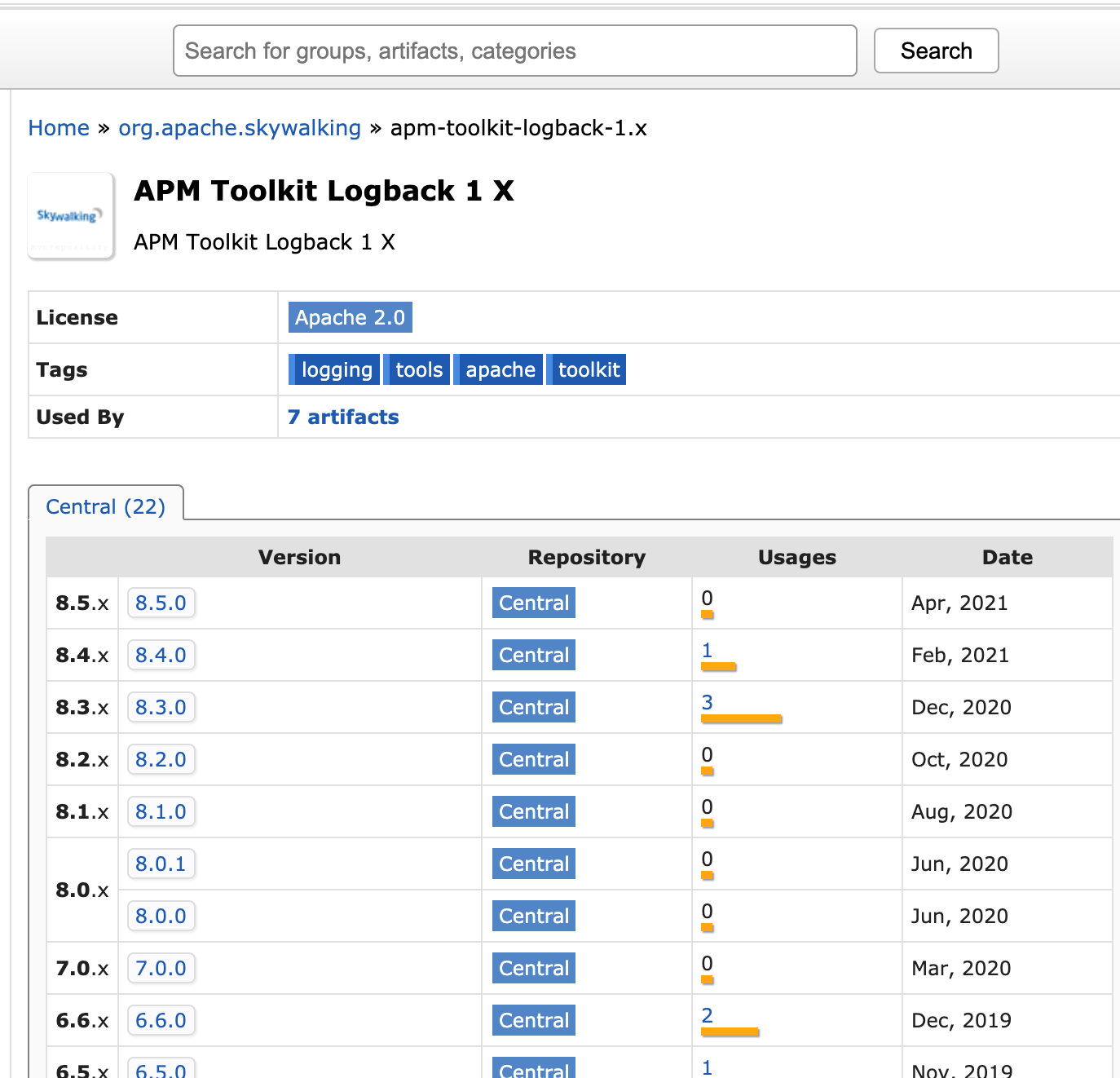Click the orange usage bar for version 8.4.0
The width and height of the screenshot is (1120, 1078).
pyautogui.click(x=719, y=666)
